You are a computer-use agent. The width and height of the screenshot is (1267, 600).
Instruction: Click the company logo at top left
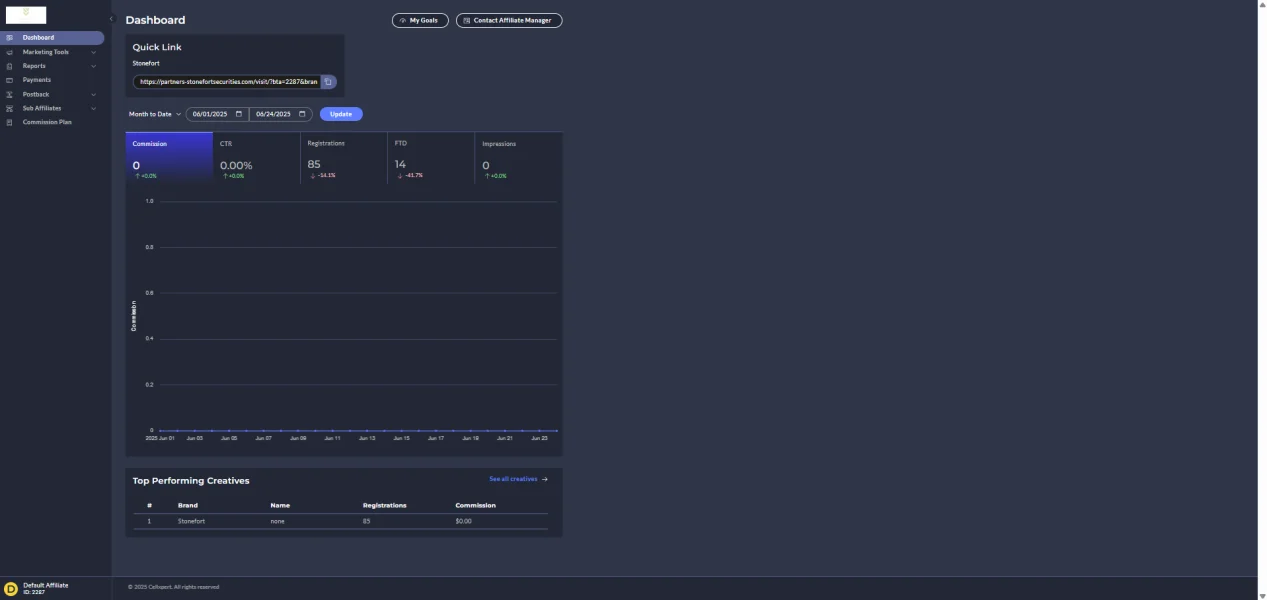coord(26,15)
